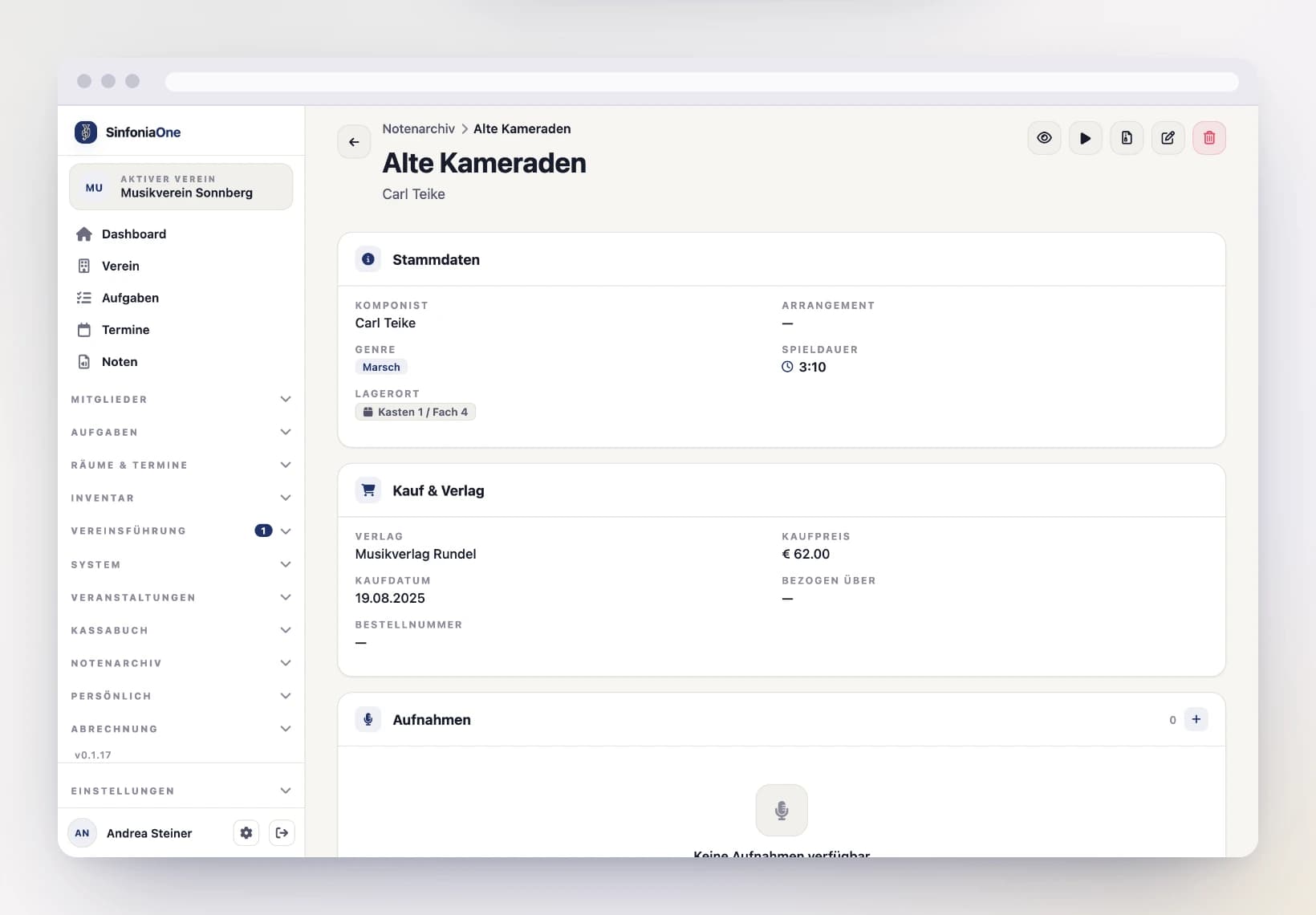Click the play button in header

click(1085, 138)
